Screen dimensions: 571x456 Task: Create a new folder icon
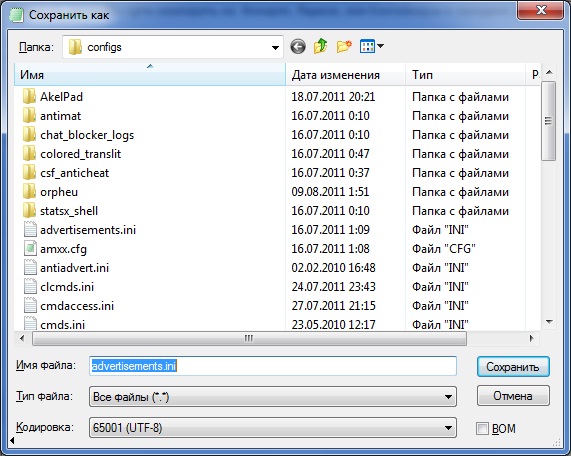point(344,47)
